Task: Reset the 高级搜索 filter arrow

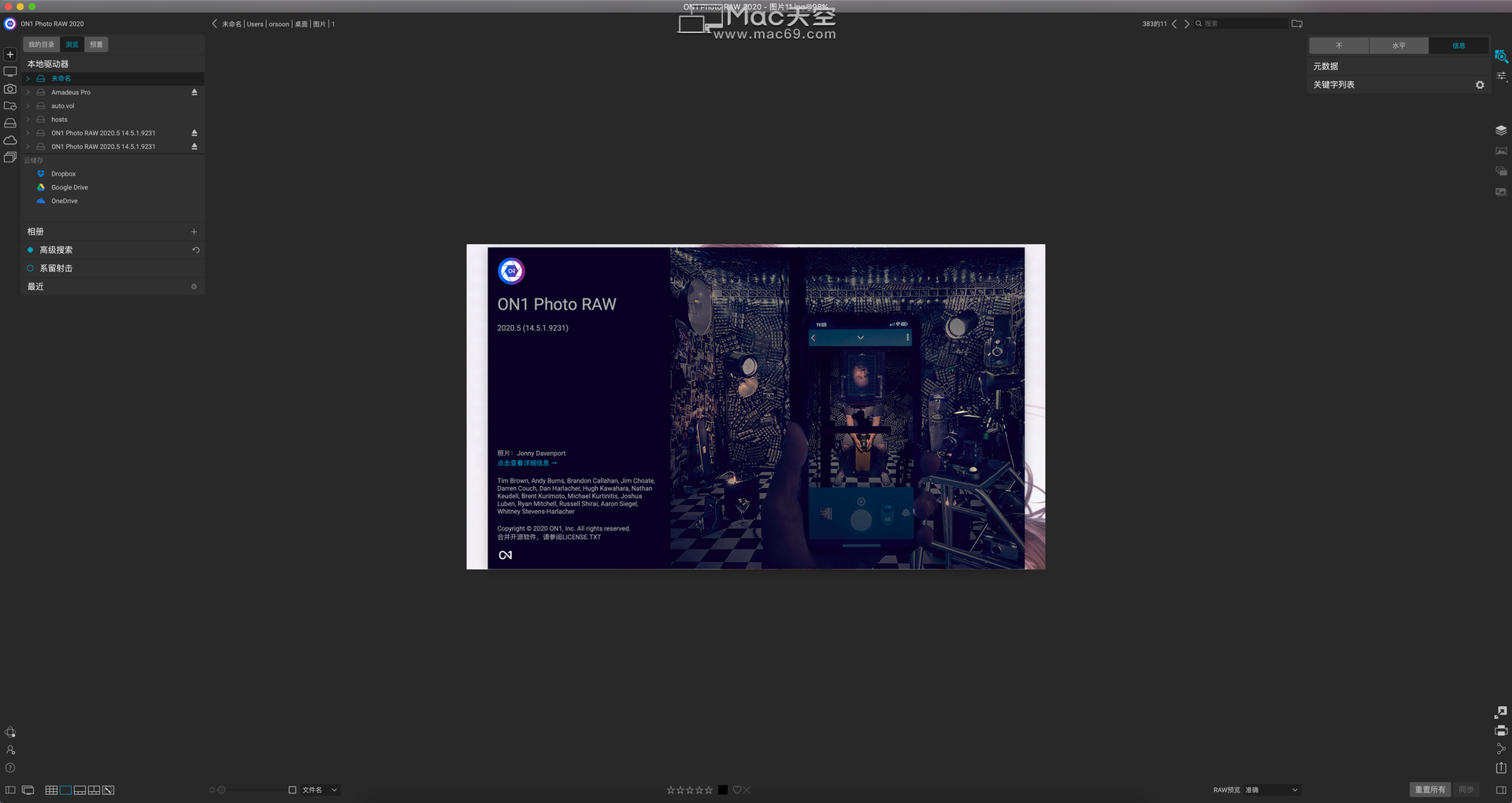Action: click(x=195, y=250)
